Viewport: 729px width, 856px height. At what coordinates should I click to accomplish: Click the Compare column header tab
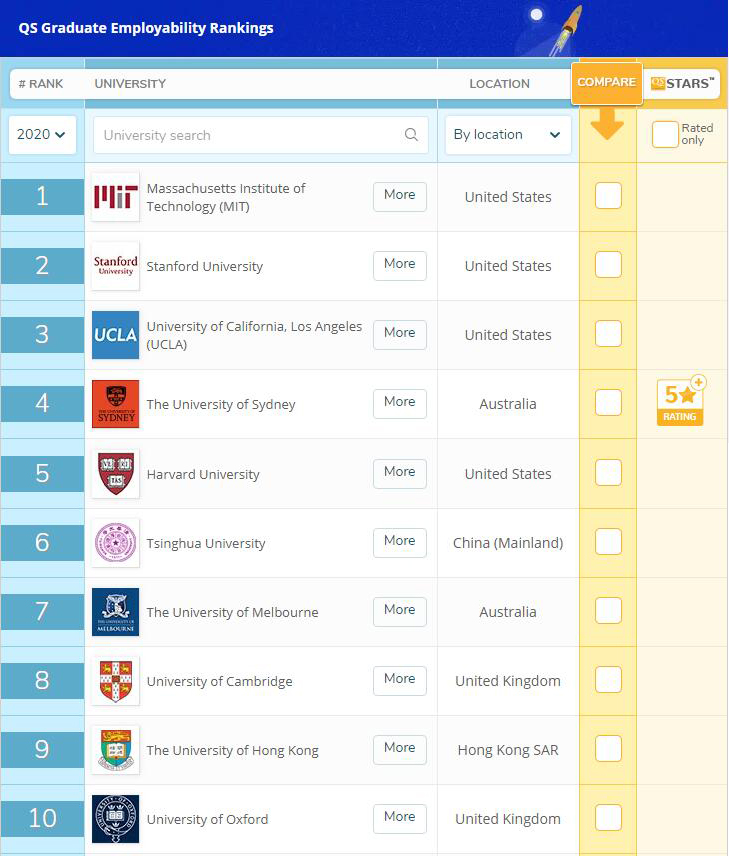[x=606, y=82]
